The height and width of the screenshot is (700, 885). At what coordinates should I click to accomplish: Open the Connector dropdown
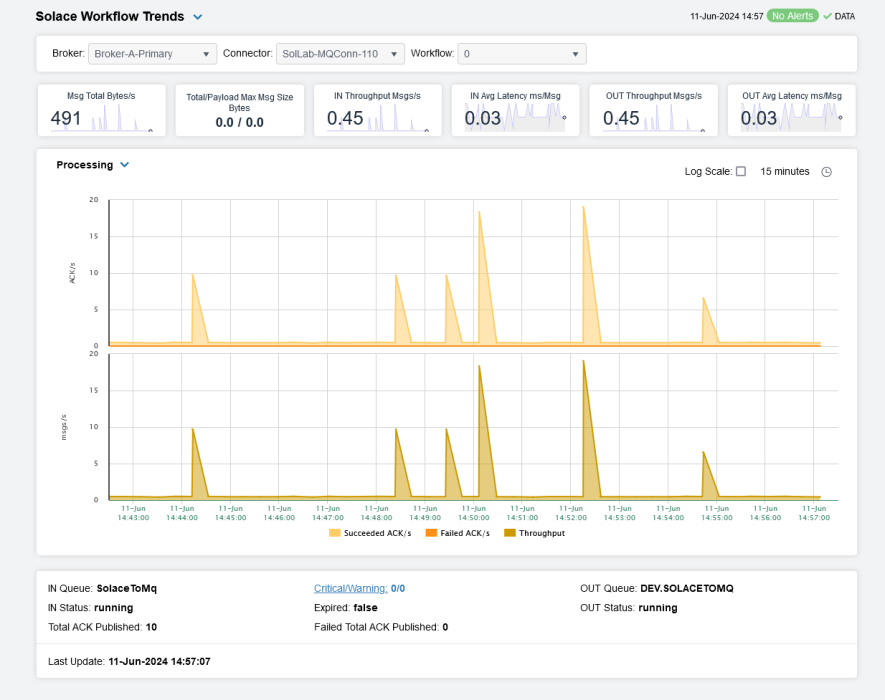pos(340,54)
